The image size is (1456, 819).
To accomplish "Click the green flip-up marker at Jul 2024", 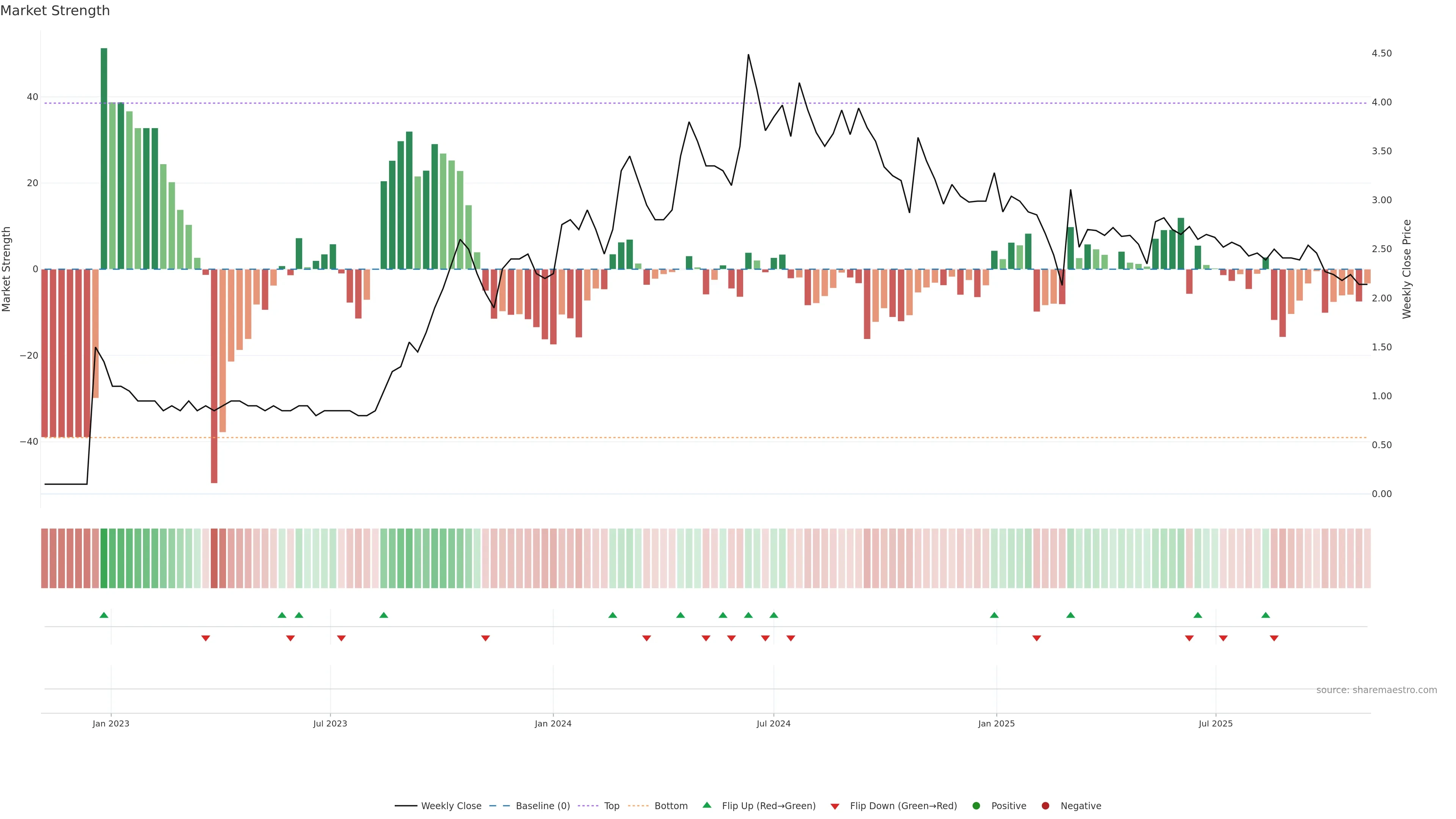I will 774,615.
